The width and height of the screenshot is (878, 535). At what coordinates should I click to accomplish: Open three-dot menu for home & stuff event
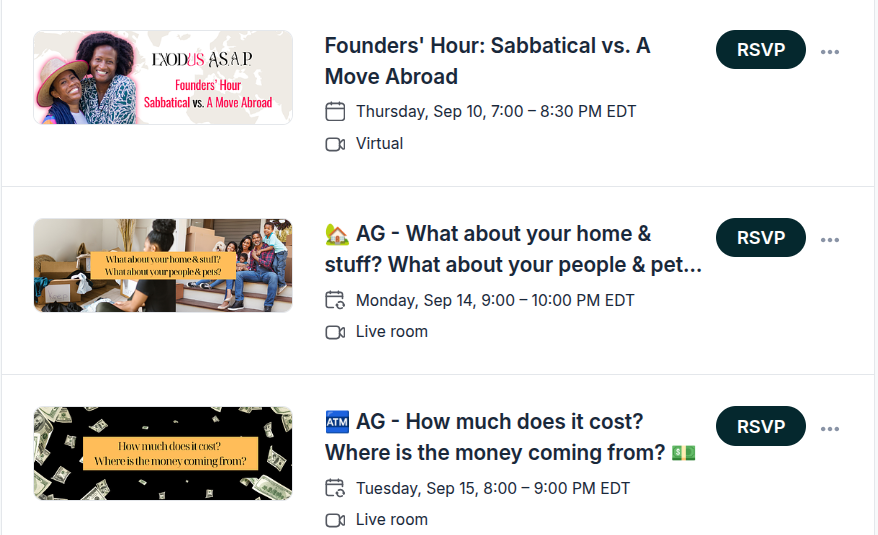pyautogui.click(x=830, y=240)
